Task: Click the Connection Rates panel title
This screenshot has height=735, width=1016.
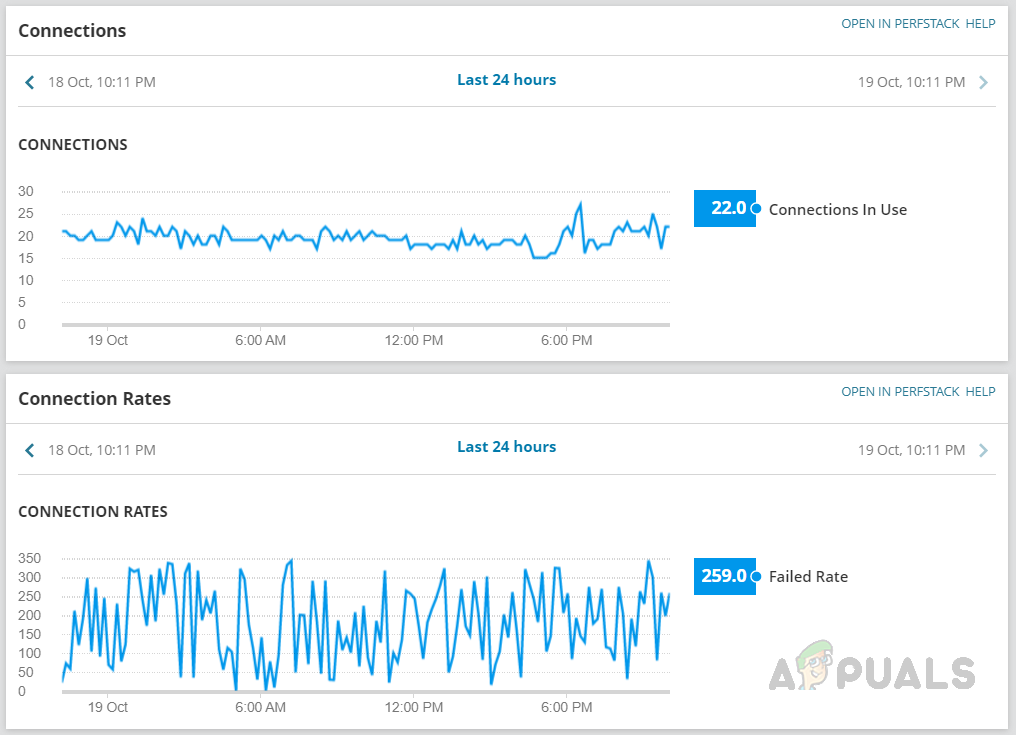Action: click(94, 398)
